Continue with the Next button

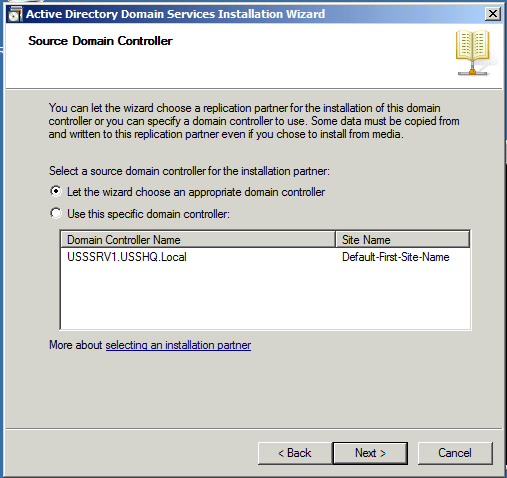tap(370, 453)
